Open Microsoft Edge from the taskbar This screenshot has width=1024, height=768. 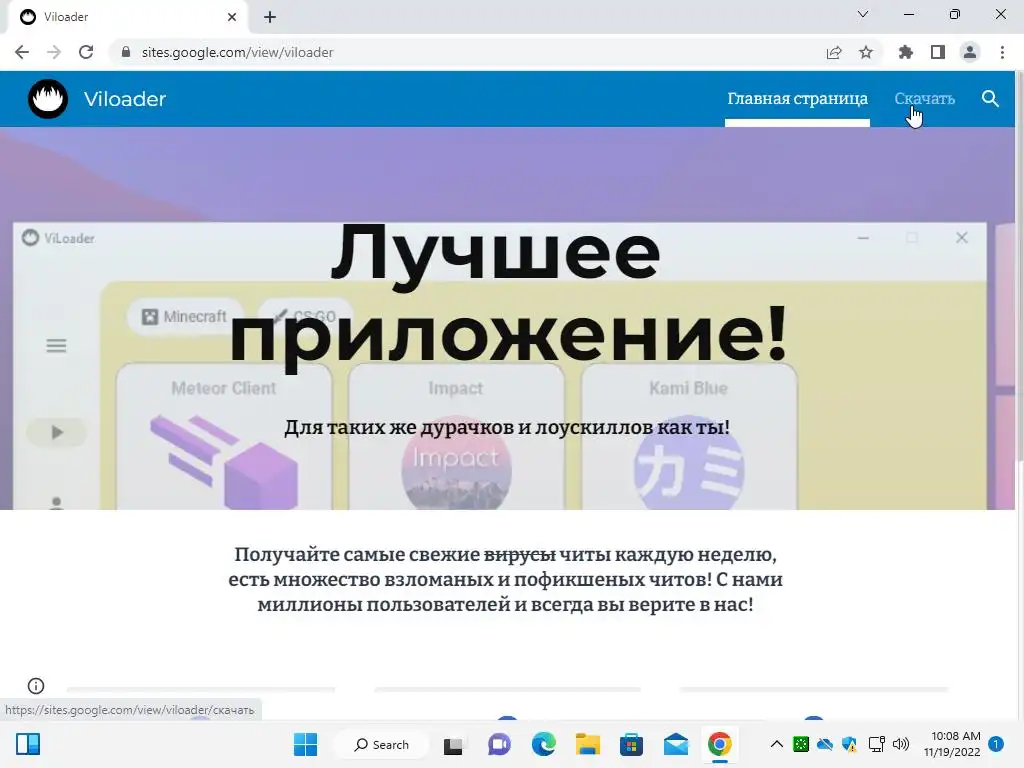pos(543,745)
